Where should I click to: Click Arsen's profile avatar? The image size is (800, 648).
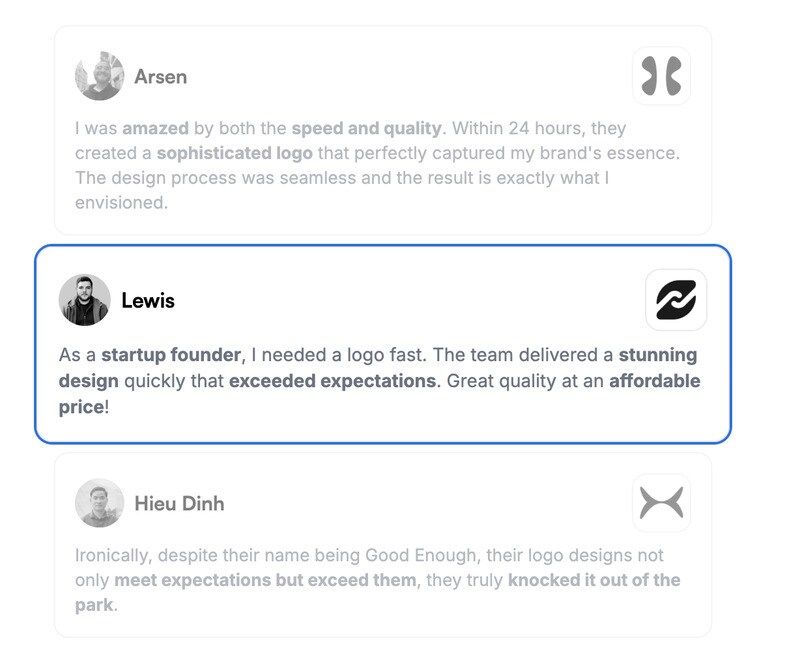pos(99,76)
